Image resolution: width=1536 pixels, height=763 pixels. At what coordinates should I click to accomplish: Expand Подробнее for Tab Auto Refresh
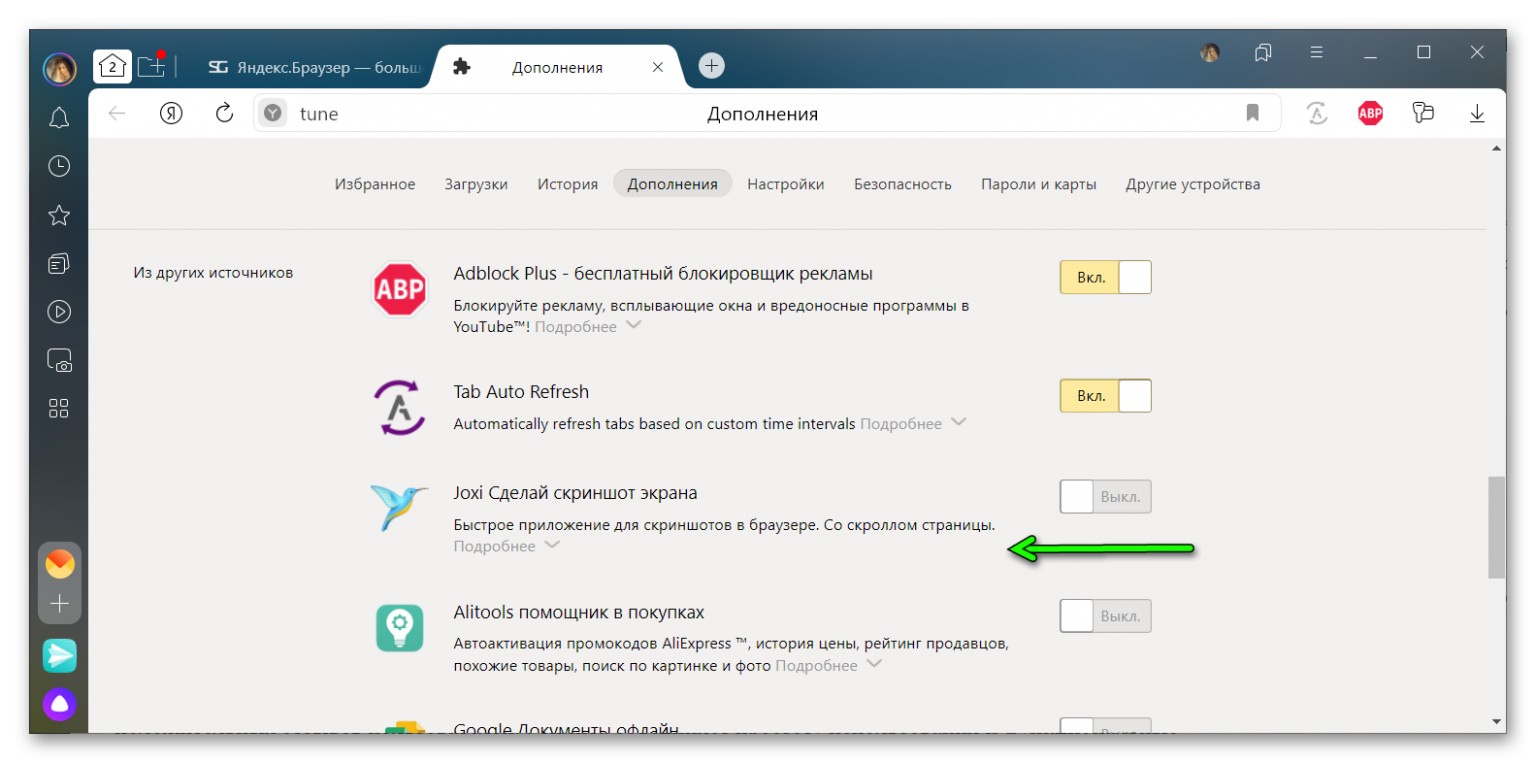(912, 424)
